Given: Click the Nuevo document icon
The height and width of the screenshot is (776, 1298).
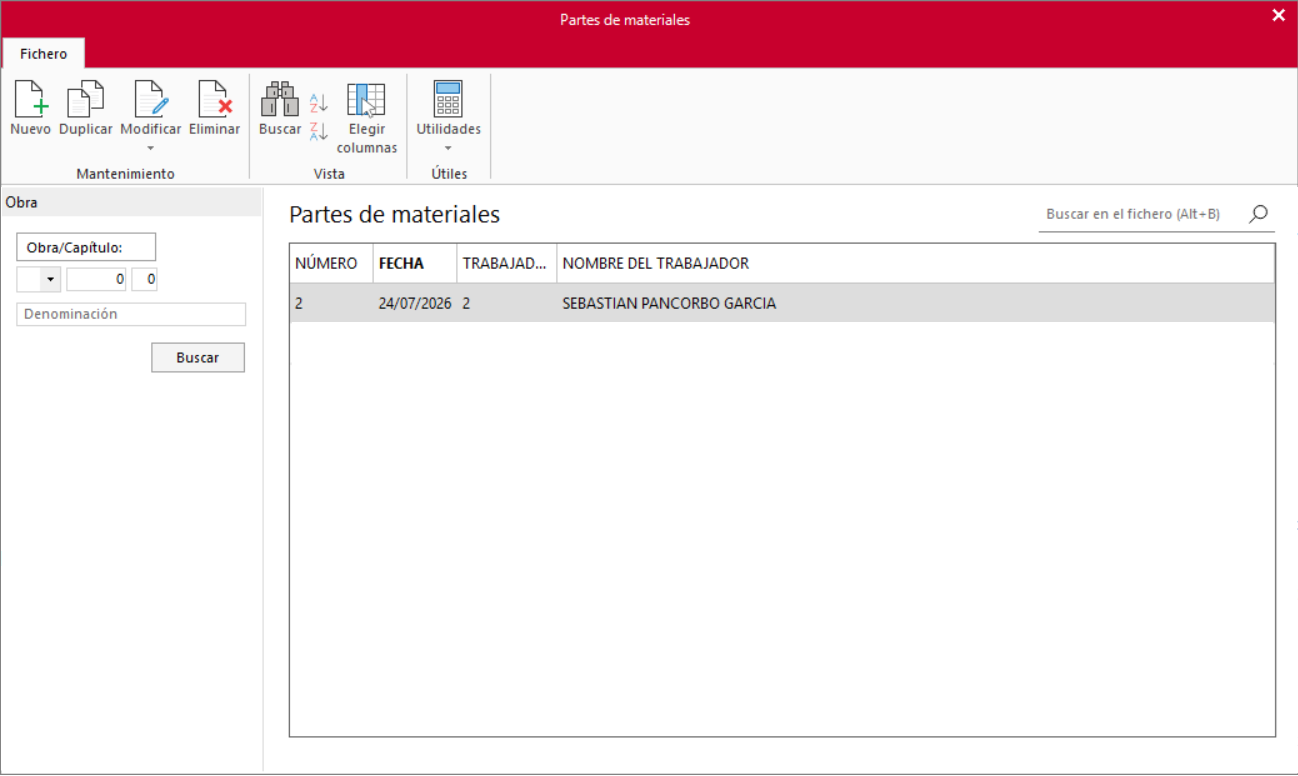Looking at the screenshot, I should click(30, 100).
